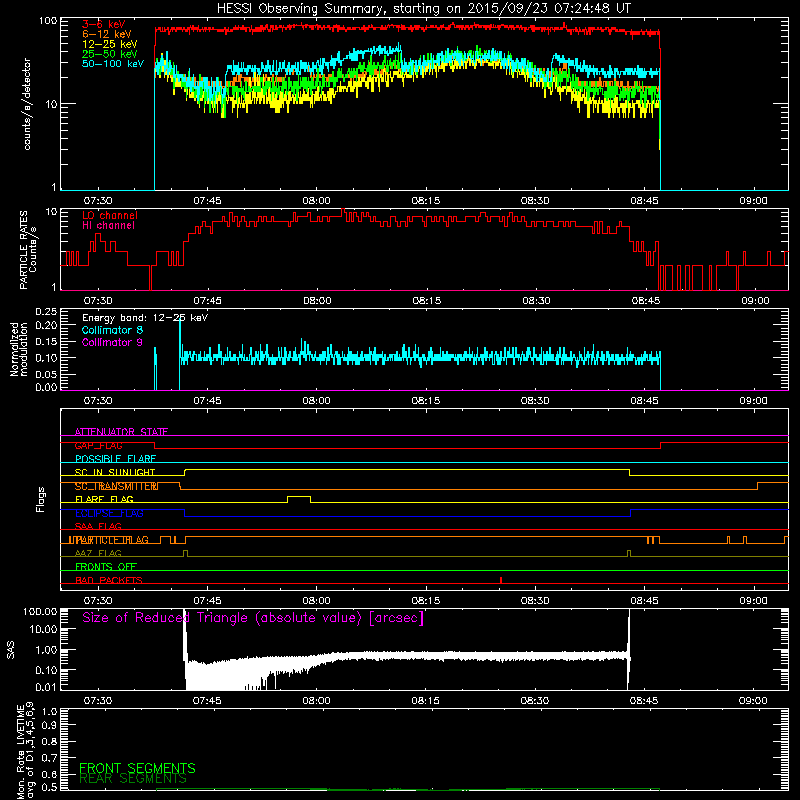This screenshot has height=800, width=800.
Task: Click the 'Energy band: 12-25 keV' caption
Action: coord(145,318)
